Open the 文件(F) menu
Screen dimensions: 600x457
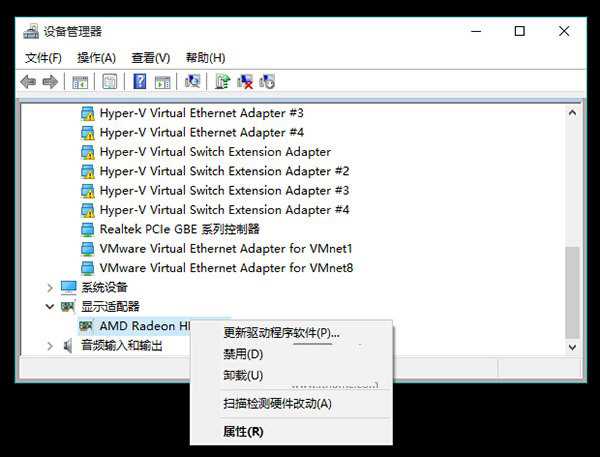click(43, 58)
